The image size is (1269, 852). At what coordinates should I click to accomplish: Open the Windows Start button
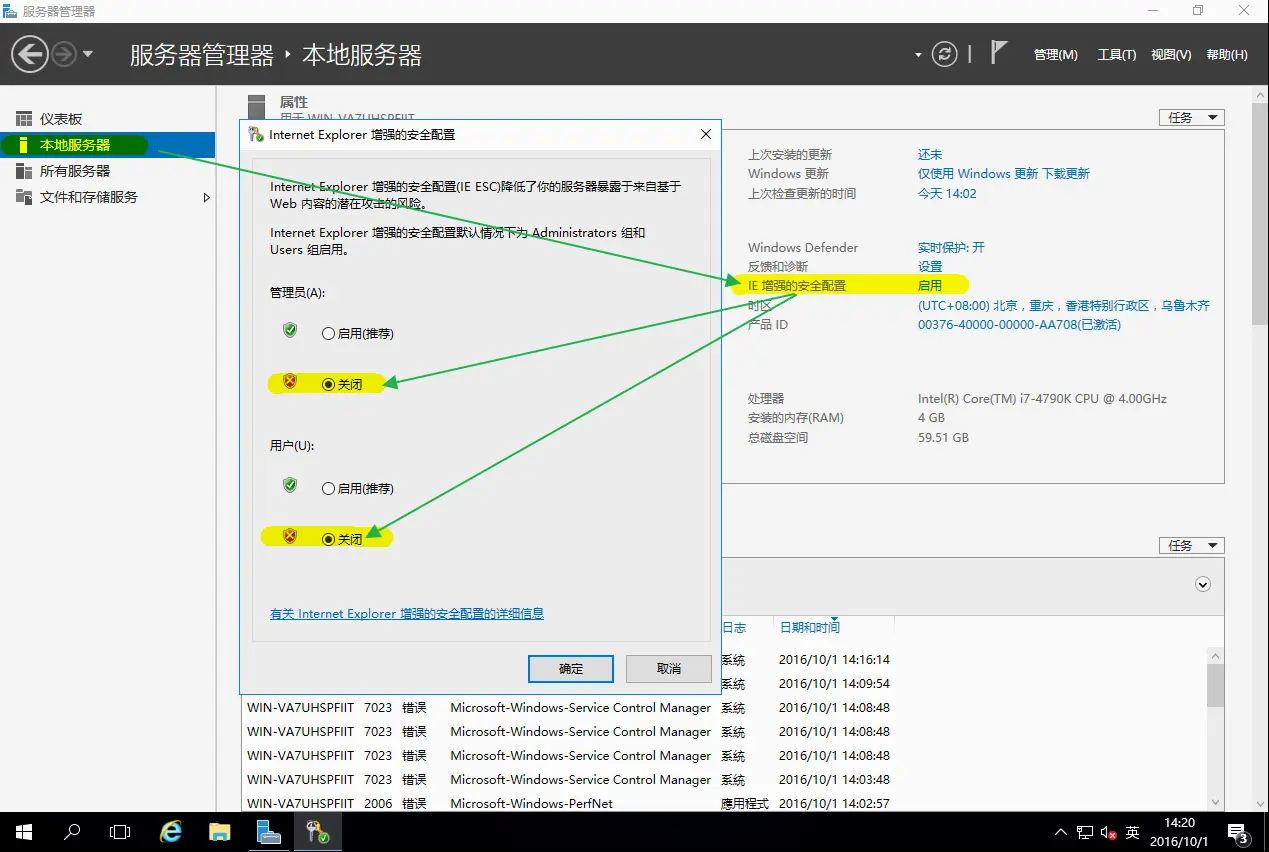pos(23,832)
